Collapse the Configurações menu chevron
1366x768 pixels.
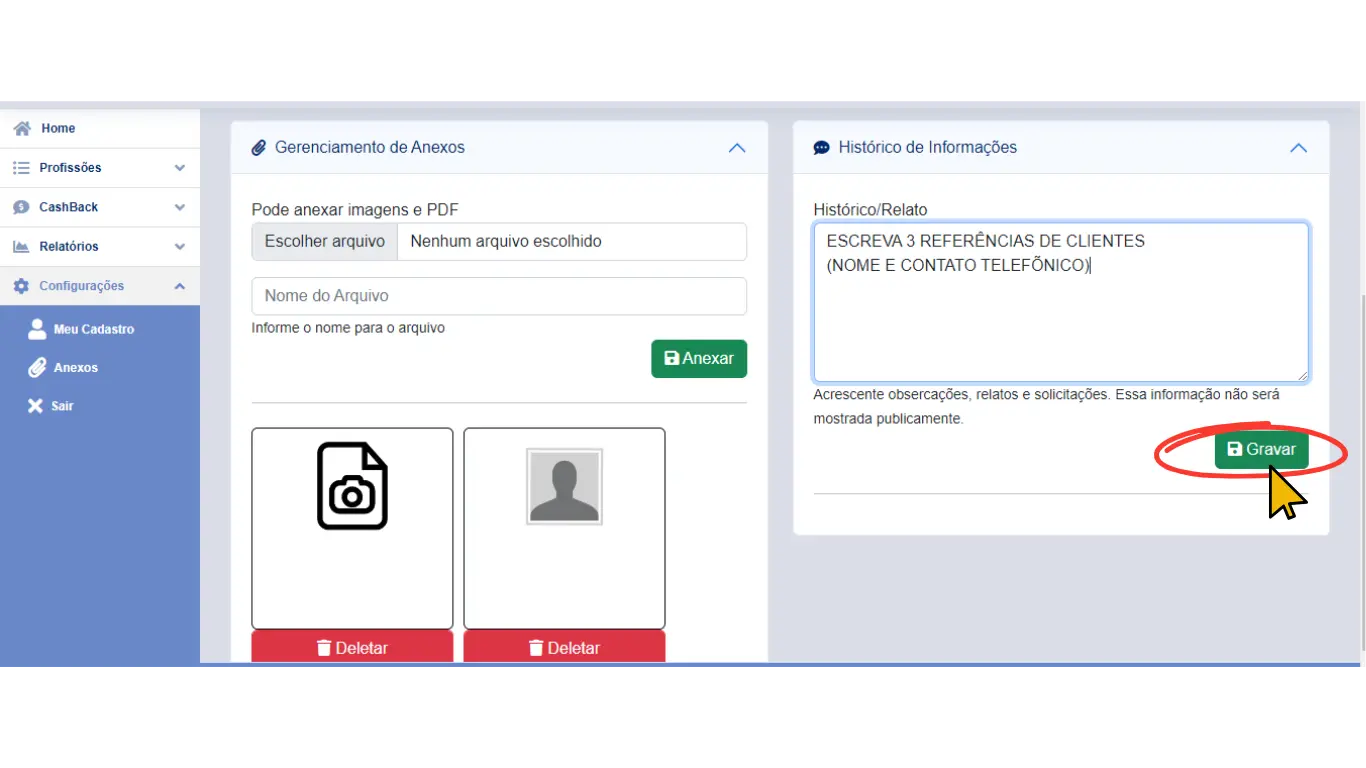180,286
